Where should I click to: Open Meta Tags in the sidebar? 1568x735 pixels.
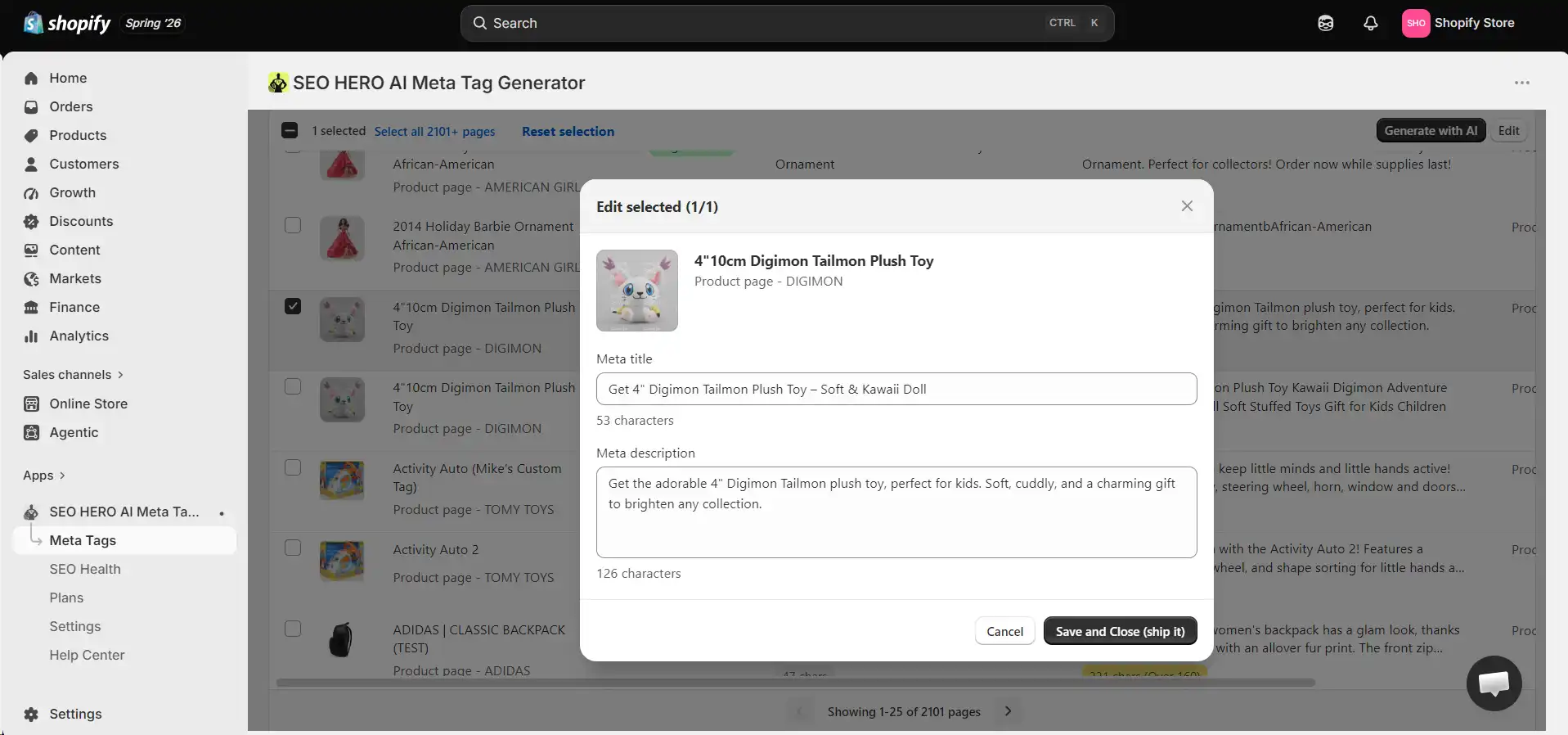pyautogui.click(x=124, y=540)
